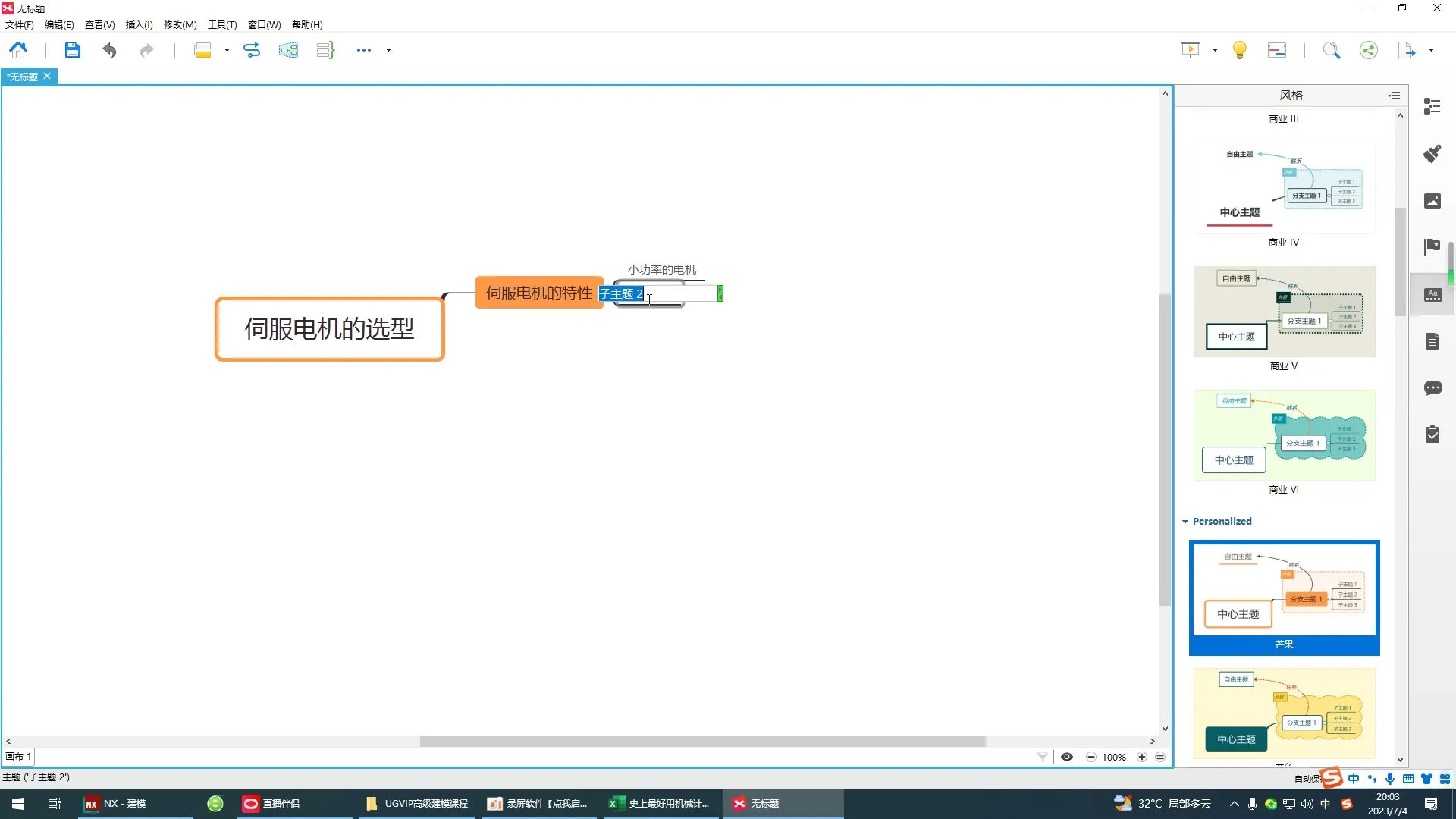The image size is (1456, 819).
Task: Open the markers flag sidebar icon
Action: 1432,246
